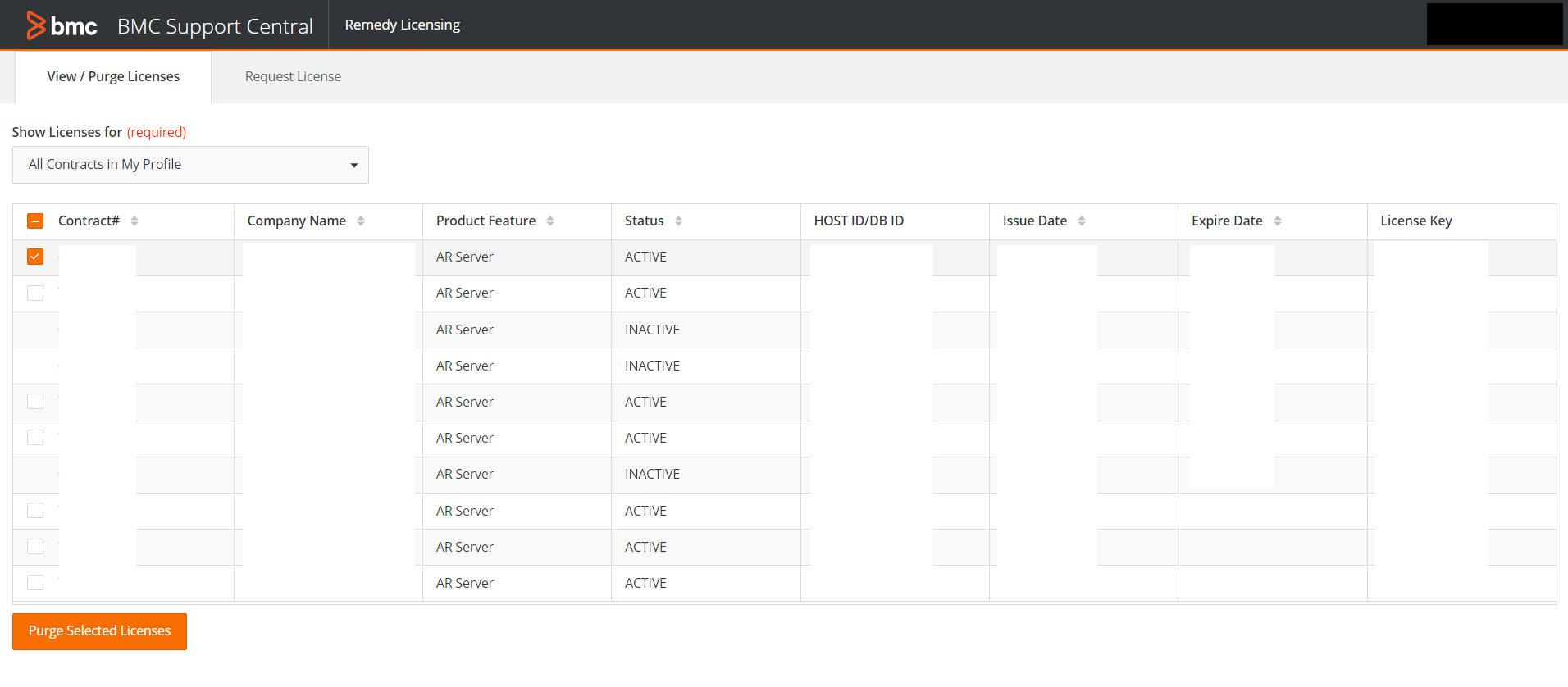This screenshot has height=687, width=1568.
Task: Click the Remedy Licensing header link
Action: pos(402,25)
